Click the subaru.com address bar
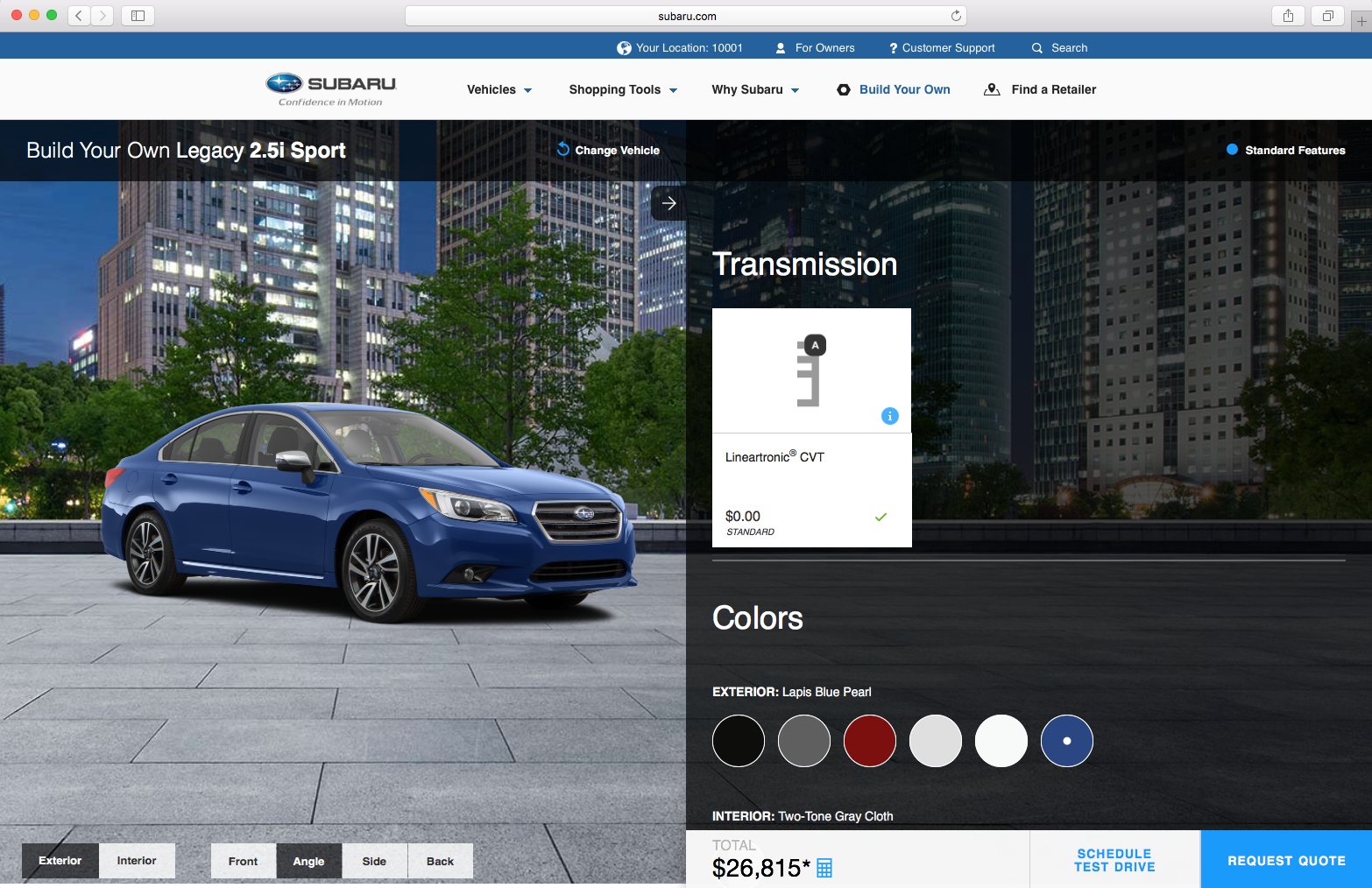 point(686,16)
